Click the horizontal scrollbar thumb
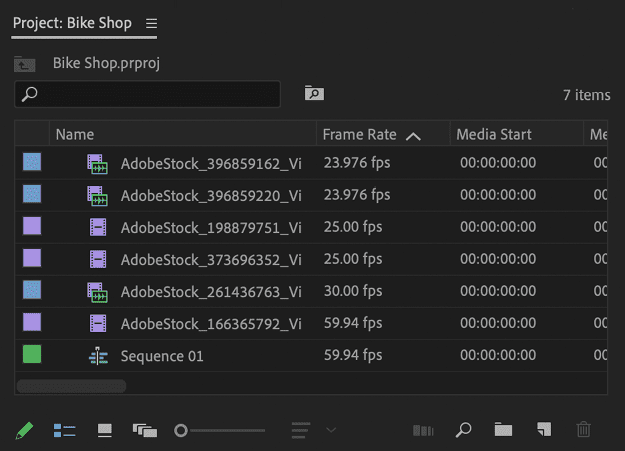 pyautogui.click(x=71, y=386)
